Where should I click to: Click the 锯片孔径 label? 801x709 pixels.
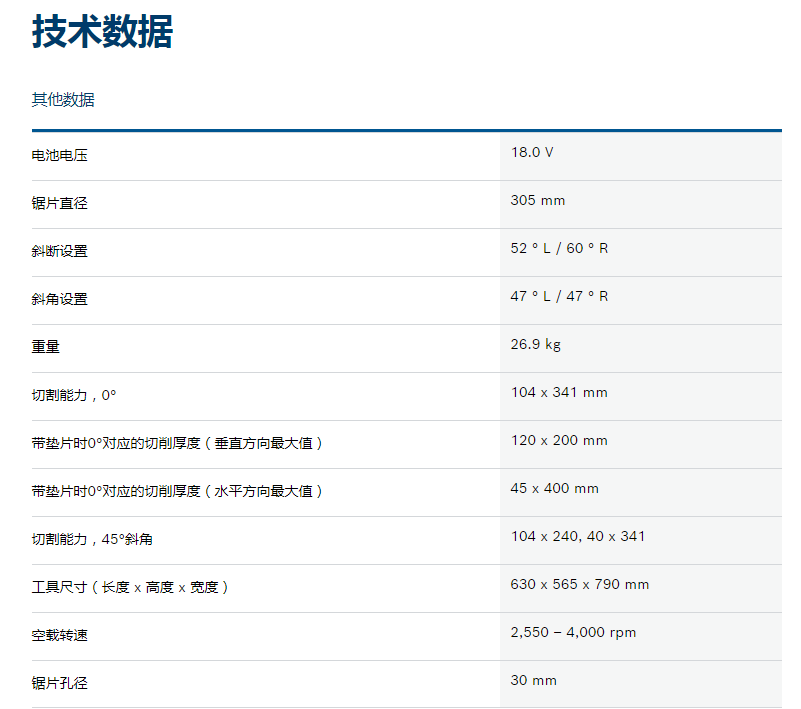click(x=59, y=683)
